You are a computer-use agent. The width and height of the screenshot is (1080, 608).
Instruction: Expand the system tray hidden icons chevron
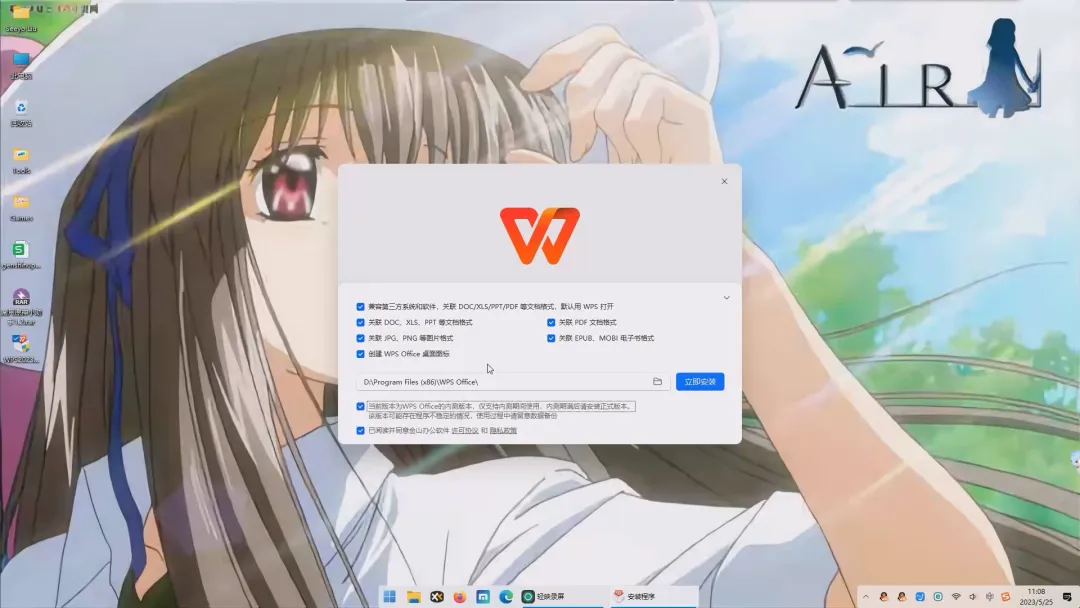pos(866,597)
